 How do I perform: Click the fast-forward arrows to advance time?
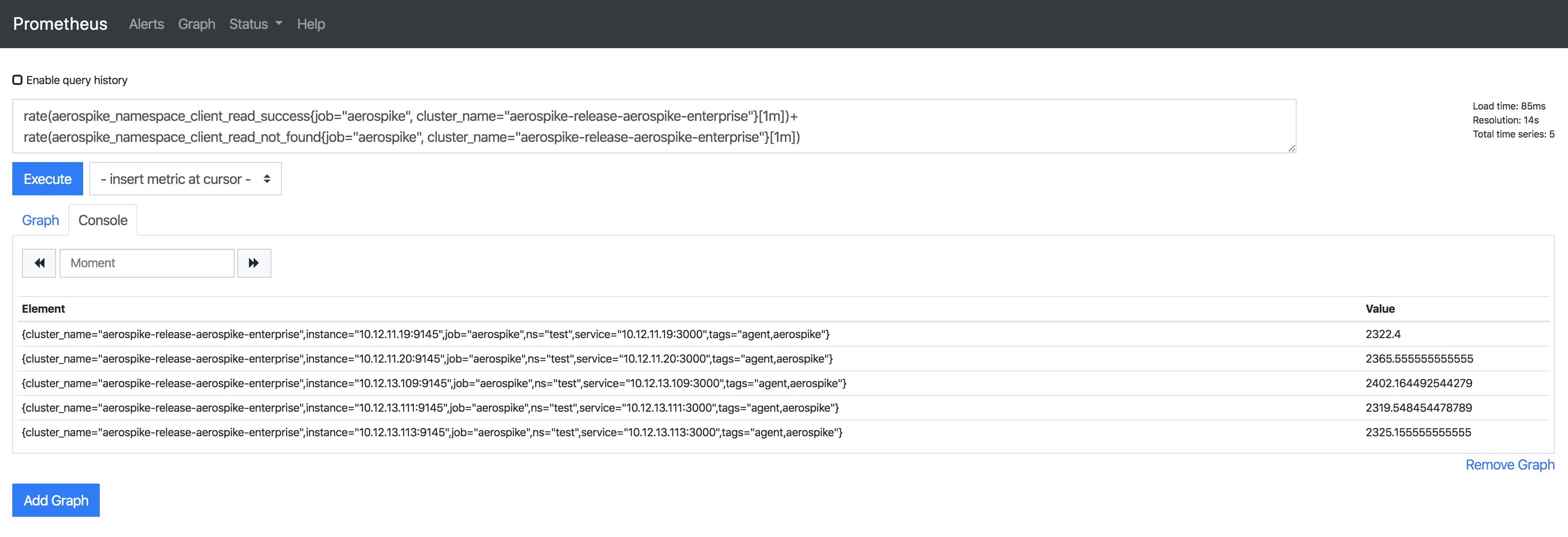254,262
